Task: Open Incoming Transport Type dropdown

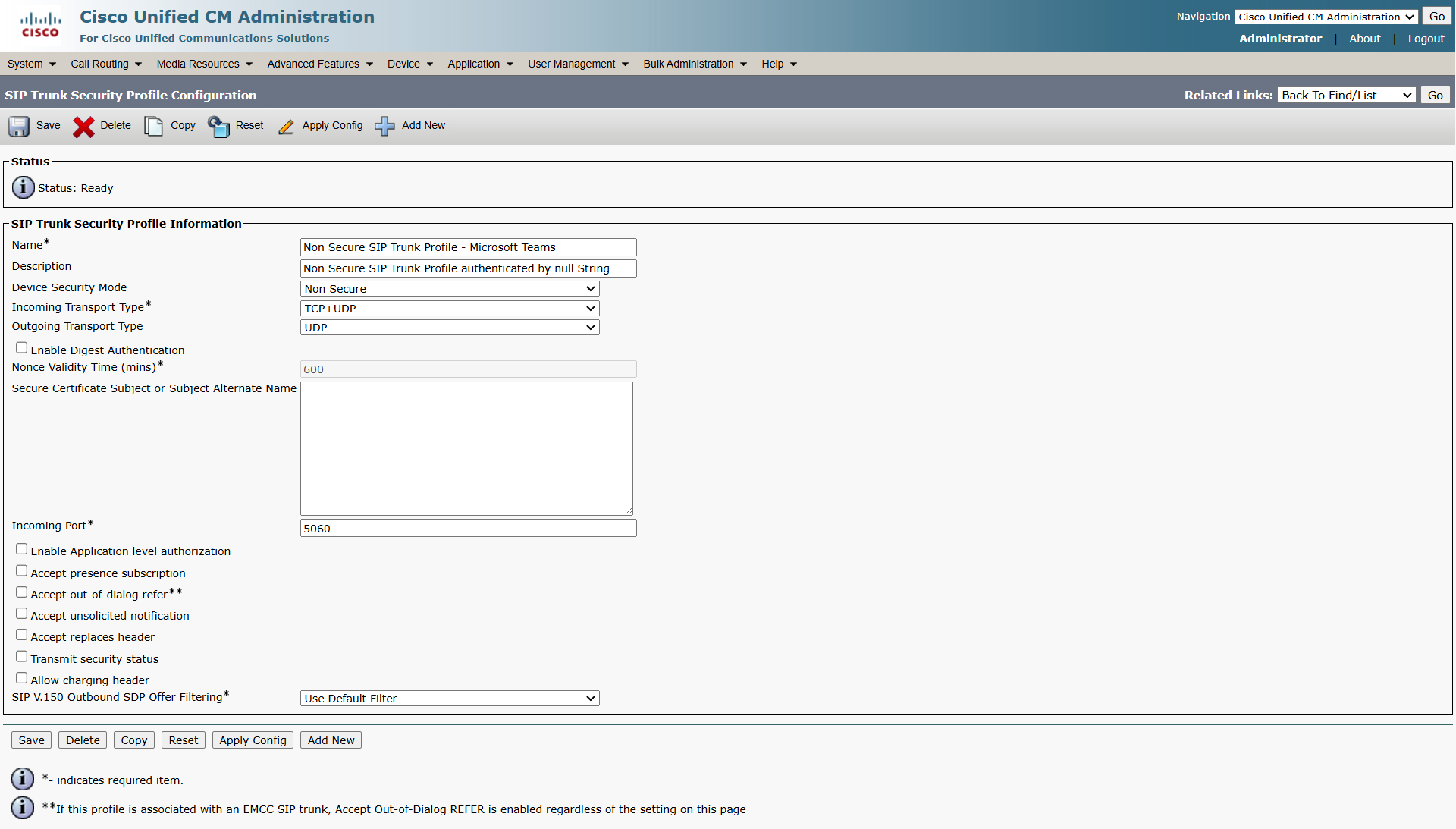Action: (450, 309)
